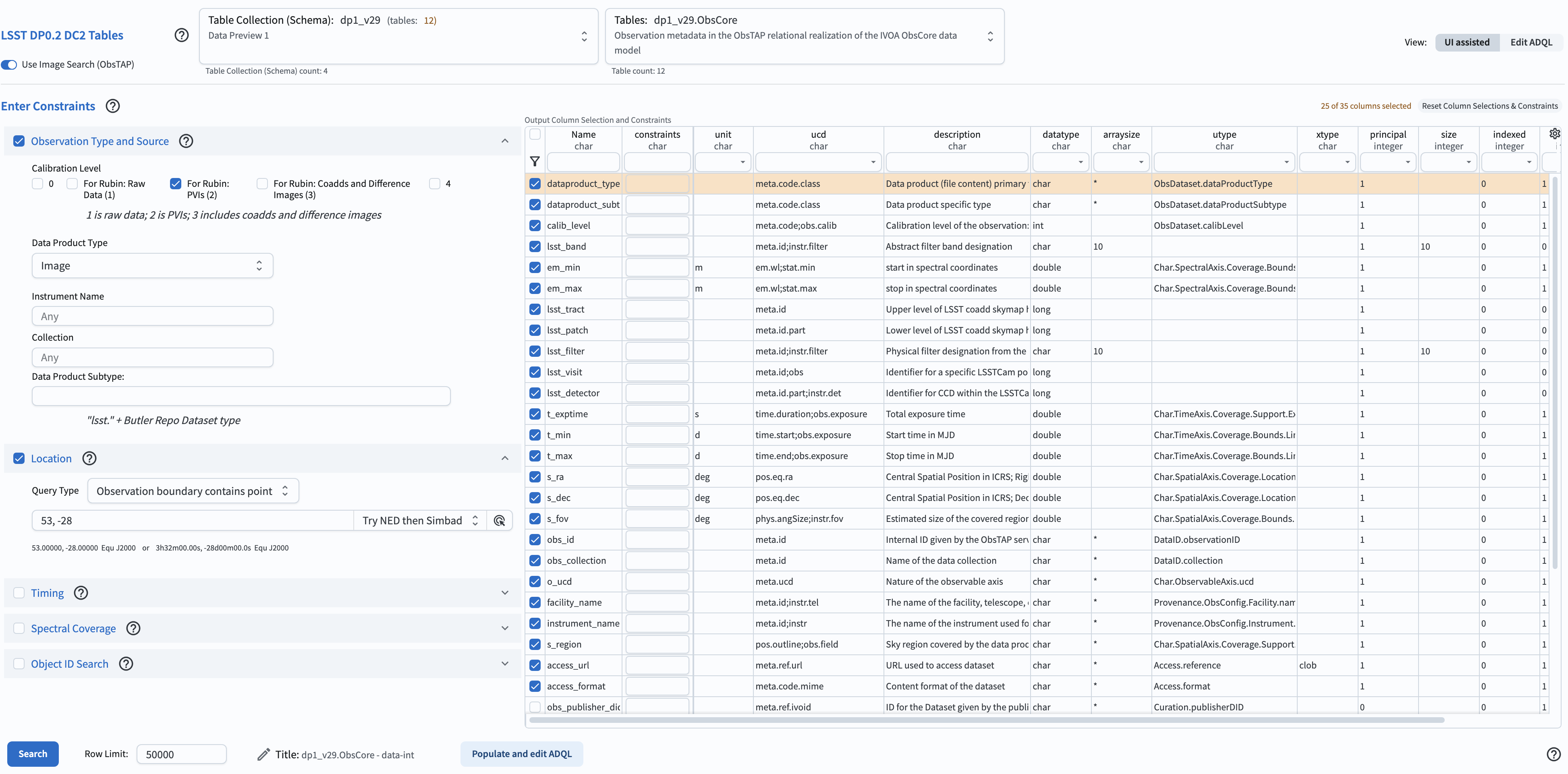Click the Location section help icon
Viewport: 1568px width, 774px height.
[x=89, y=458]
